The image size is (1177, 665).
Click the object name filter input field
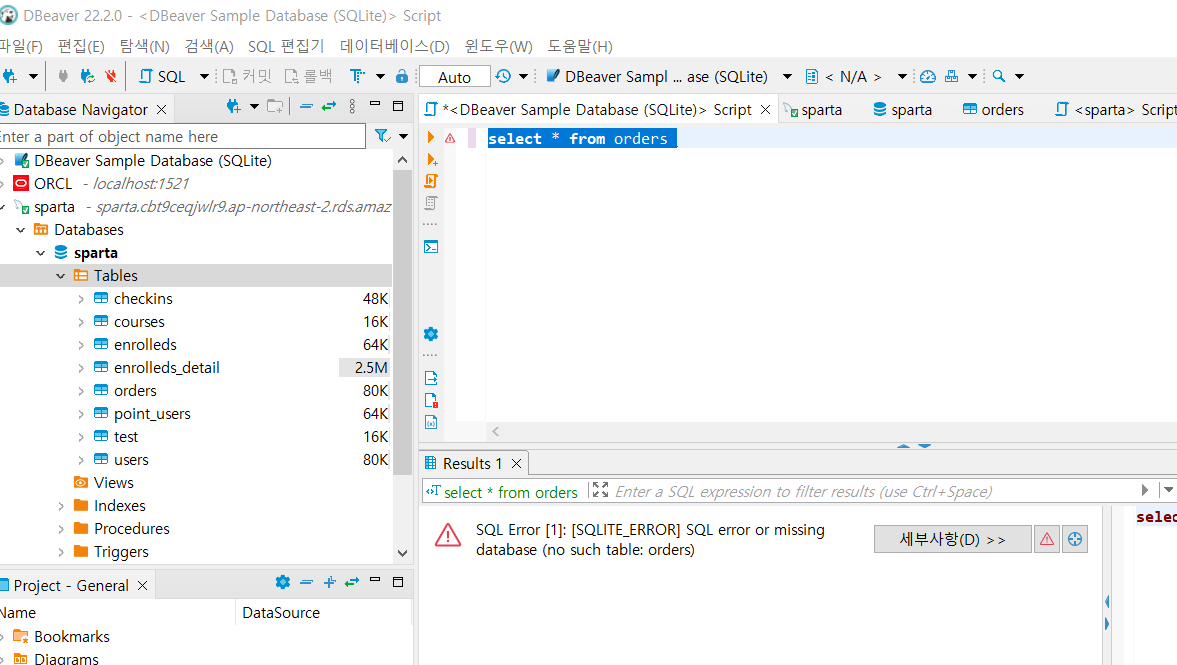(x=182, y=137)
